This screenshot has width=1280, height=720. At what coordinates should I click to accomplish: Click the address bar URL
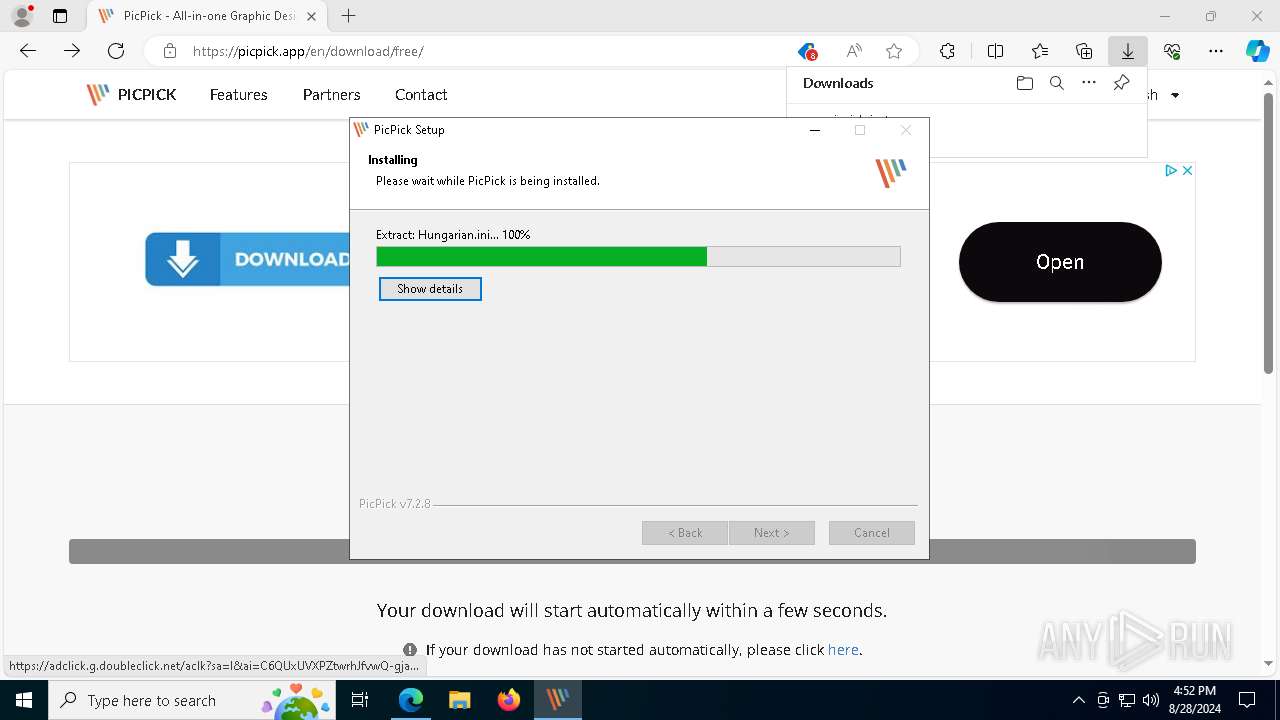(x=308, y=51)
